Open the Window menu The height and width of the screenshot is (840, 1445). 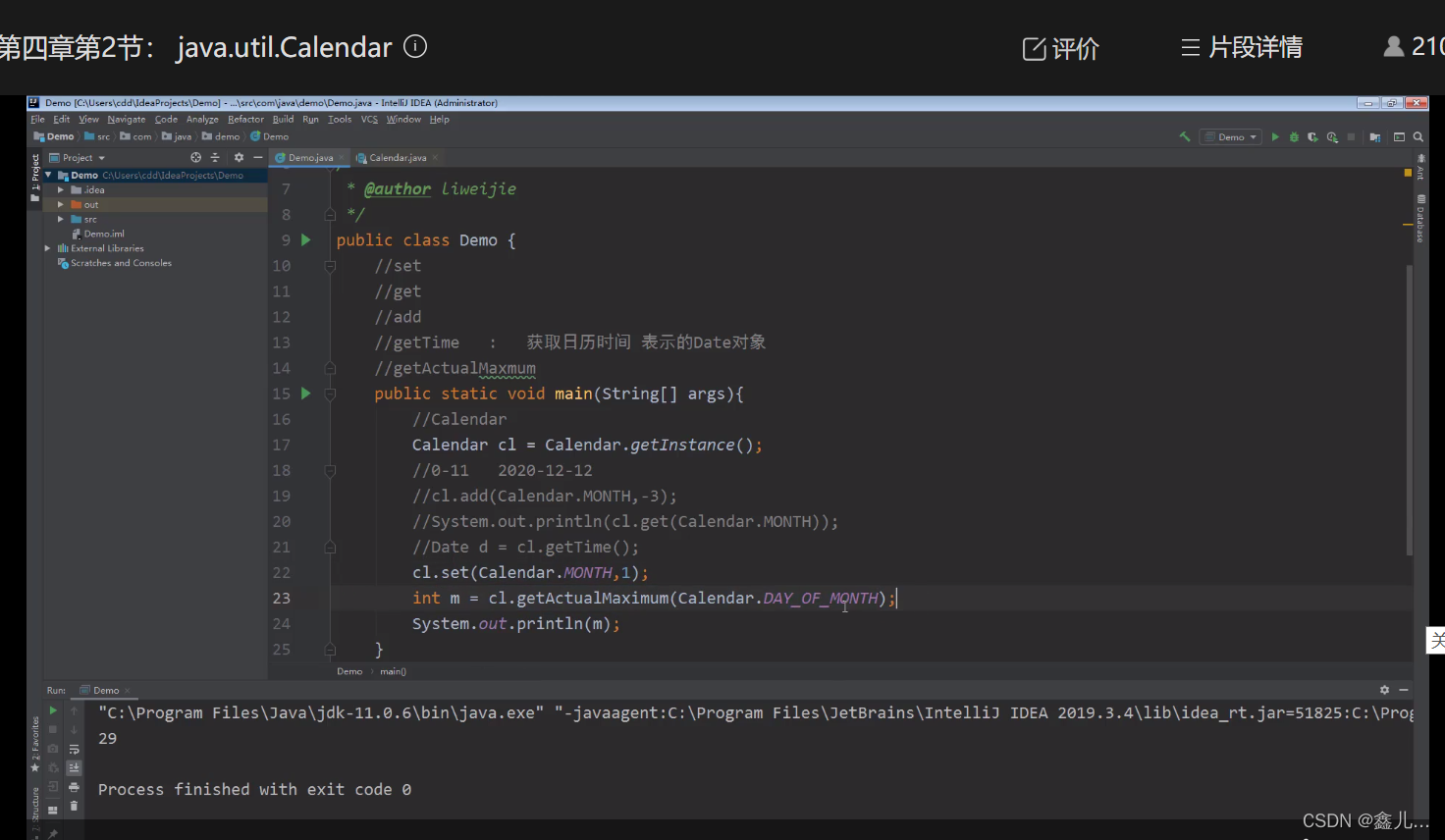click(403, 120)
